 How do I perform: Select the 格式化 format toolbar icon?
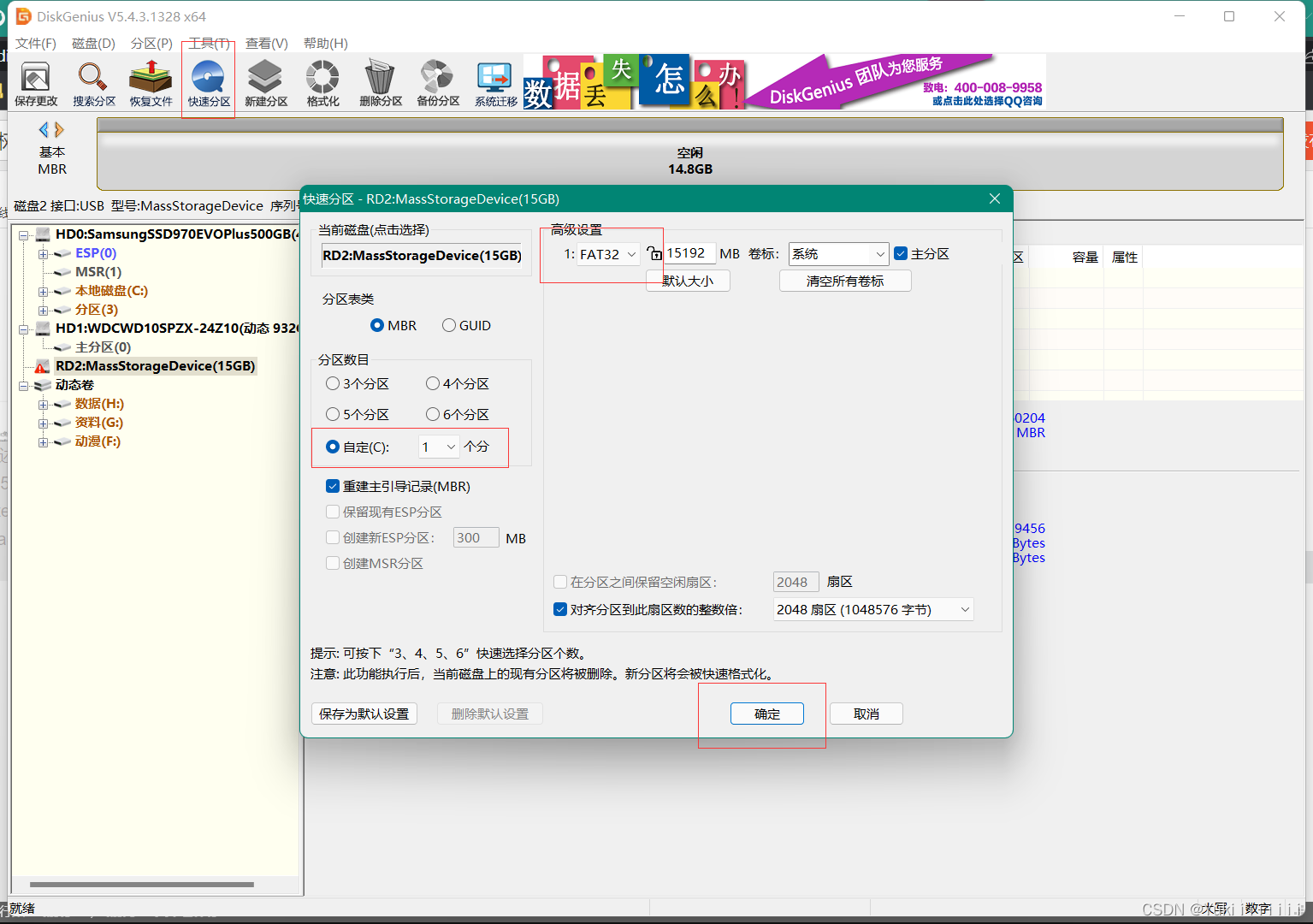[x=322, y=84]
